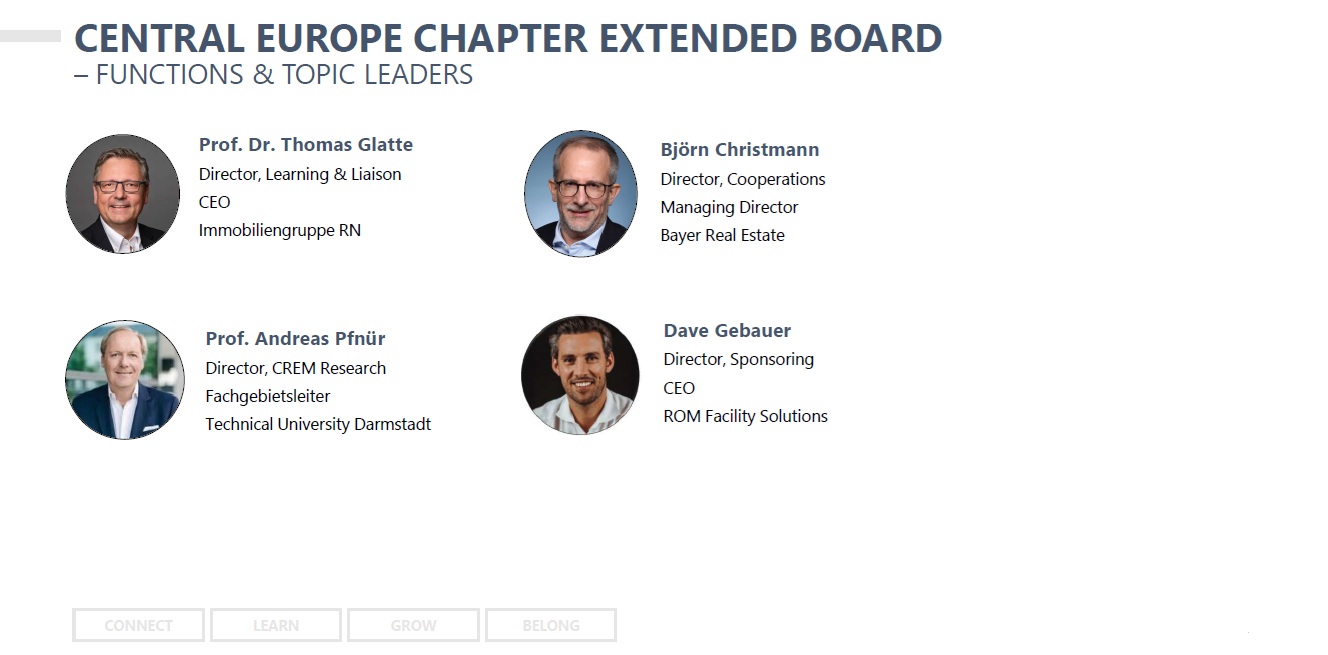
Task: Click the Central Europe Chapter Extended Board title
Action: pyautogui.click(x=508, y=39)
